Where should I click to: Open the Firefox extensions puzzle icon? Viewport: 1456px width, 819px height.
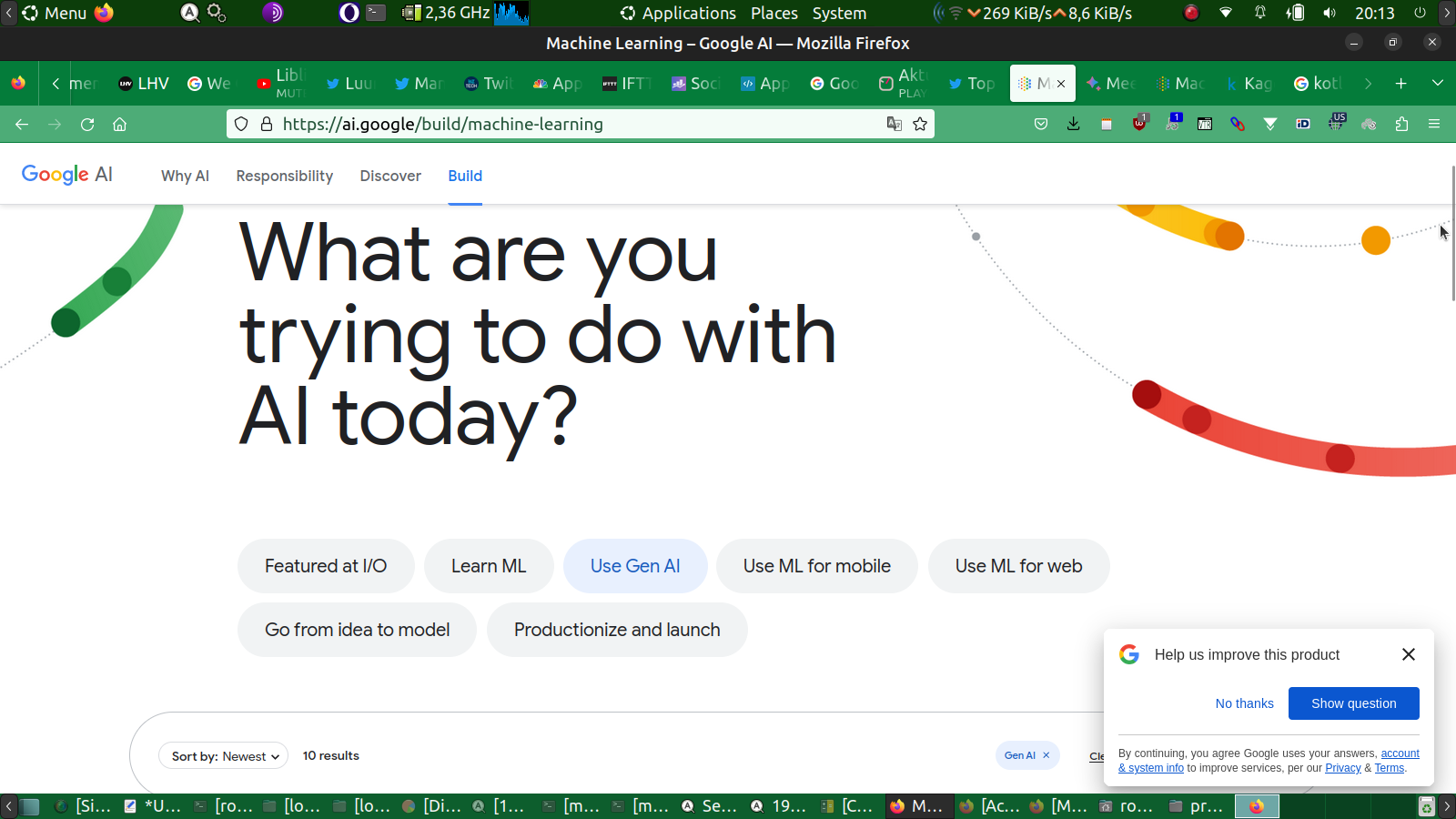tap(1401, 124)
